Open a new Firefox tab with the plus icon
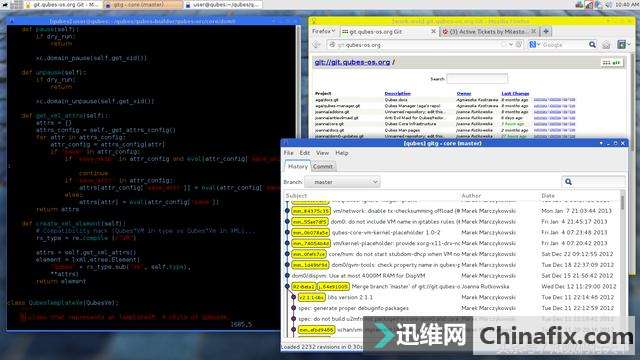Viewport: 640px width, 360px height. point(546,31)
